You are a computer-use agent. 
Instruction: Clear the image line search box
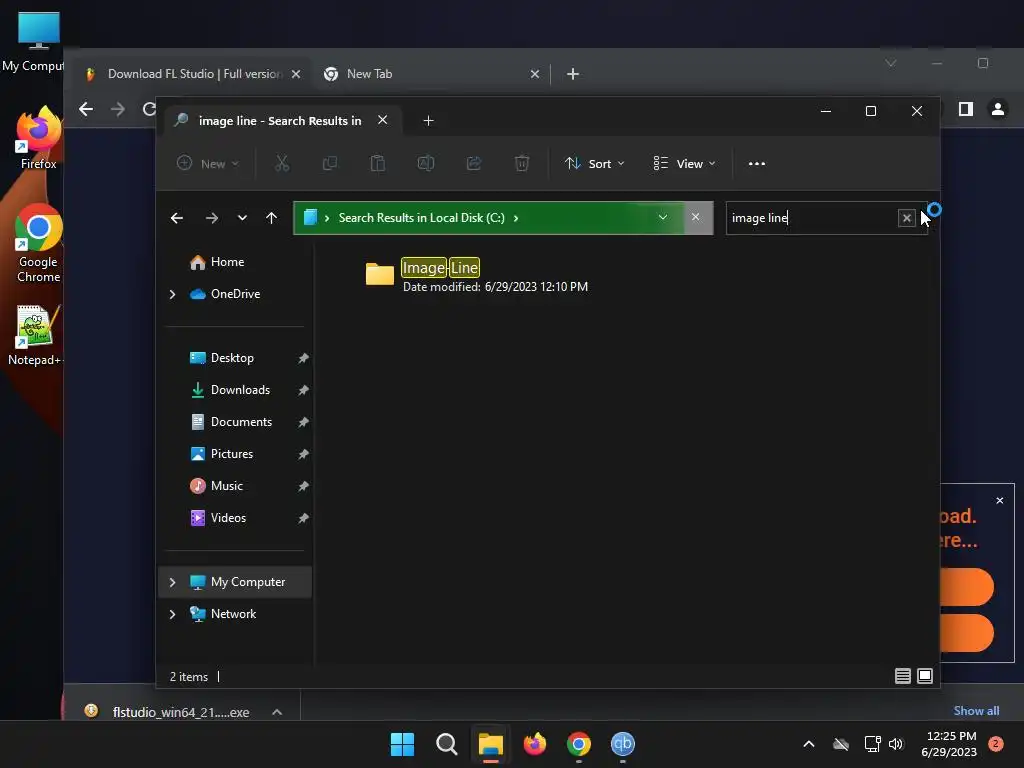906,218
